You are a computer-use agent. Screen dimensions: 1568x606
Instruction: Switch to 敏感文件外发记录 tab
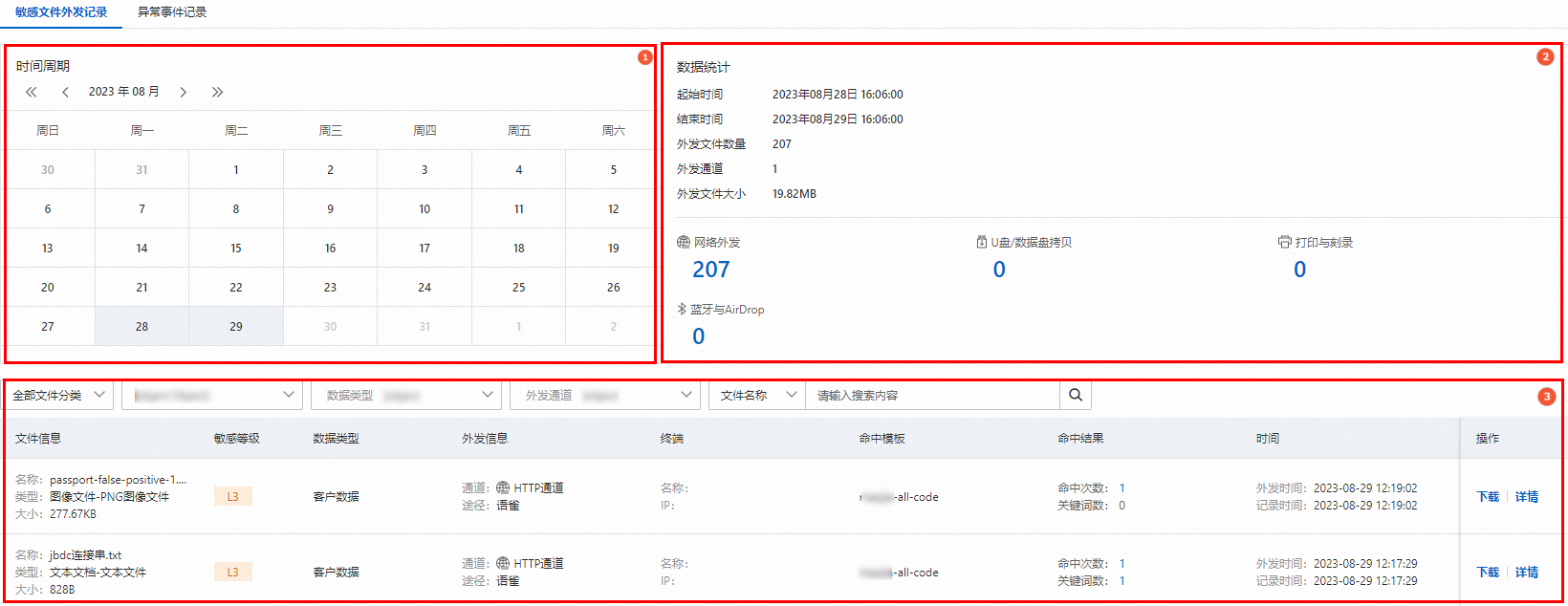coord(61,12)
